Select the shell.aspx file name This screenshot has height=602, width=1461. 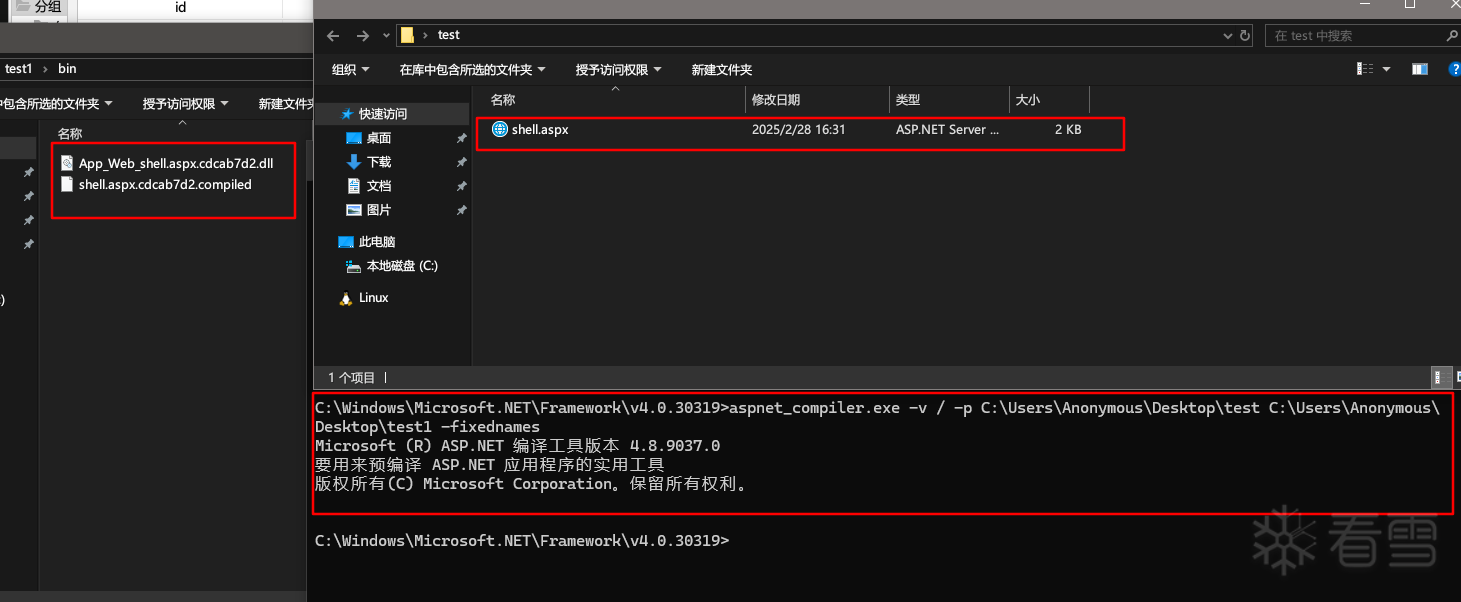click(540, 129)
